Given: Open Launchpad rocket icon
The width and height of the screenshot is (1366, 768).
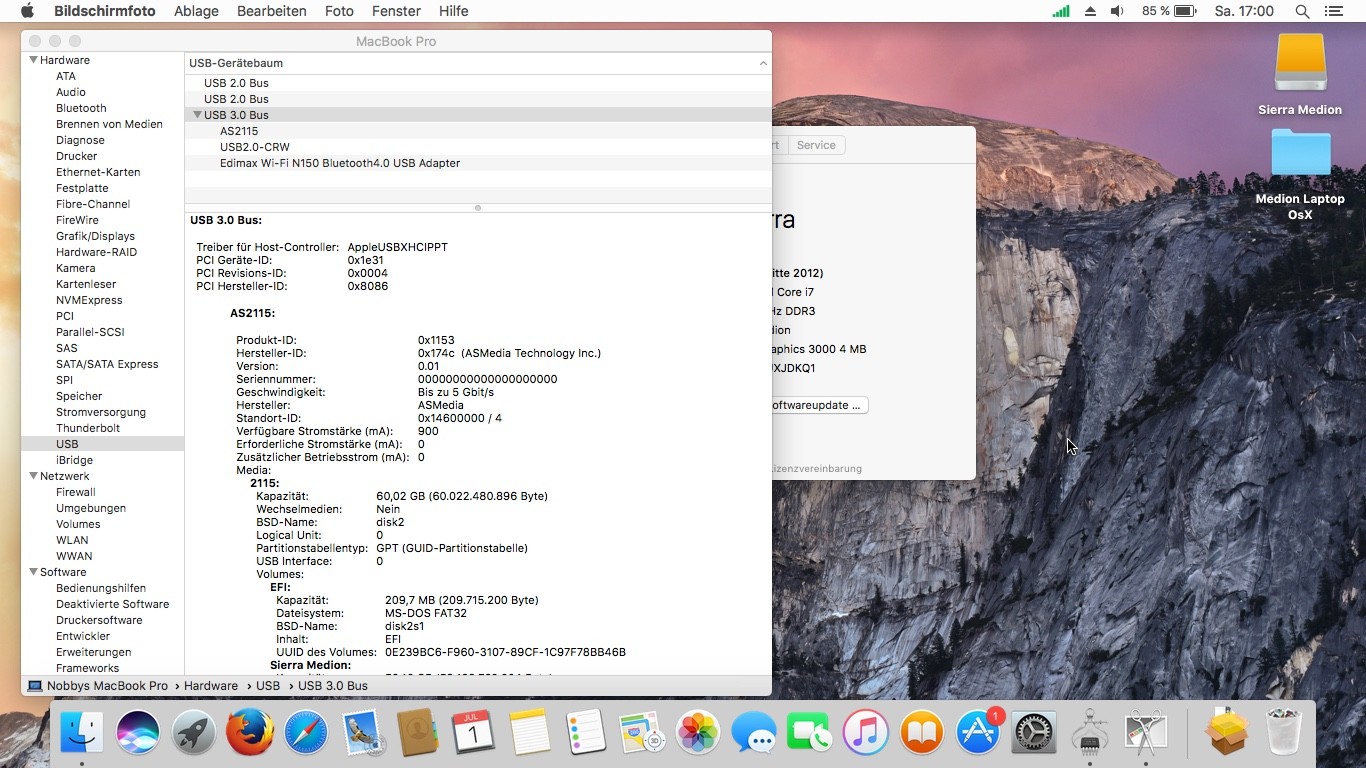Looking at the screenshot, I should click(194, 733).
